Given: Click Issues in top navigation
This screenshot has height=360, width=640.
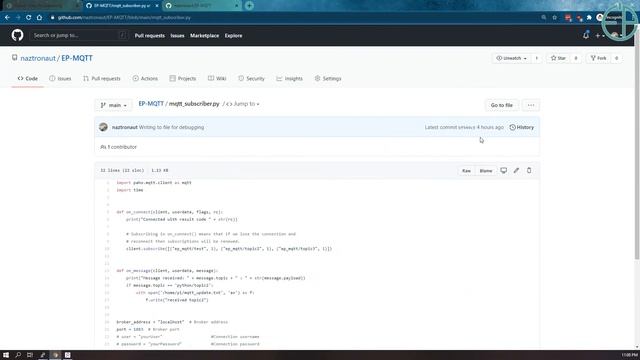Looking at the screenshot, I should coord(177,36).
